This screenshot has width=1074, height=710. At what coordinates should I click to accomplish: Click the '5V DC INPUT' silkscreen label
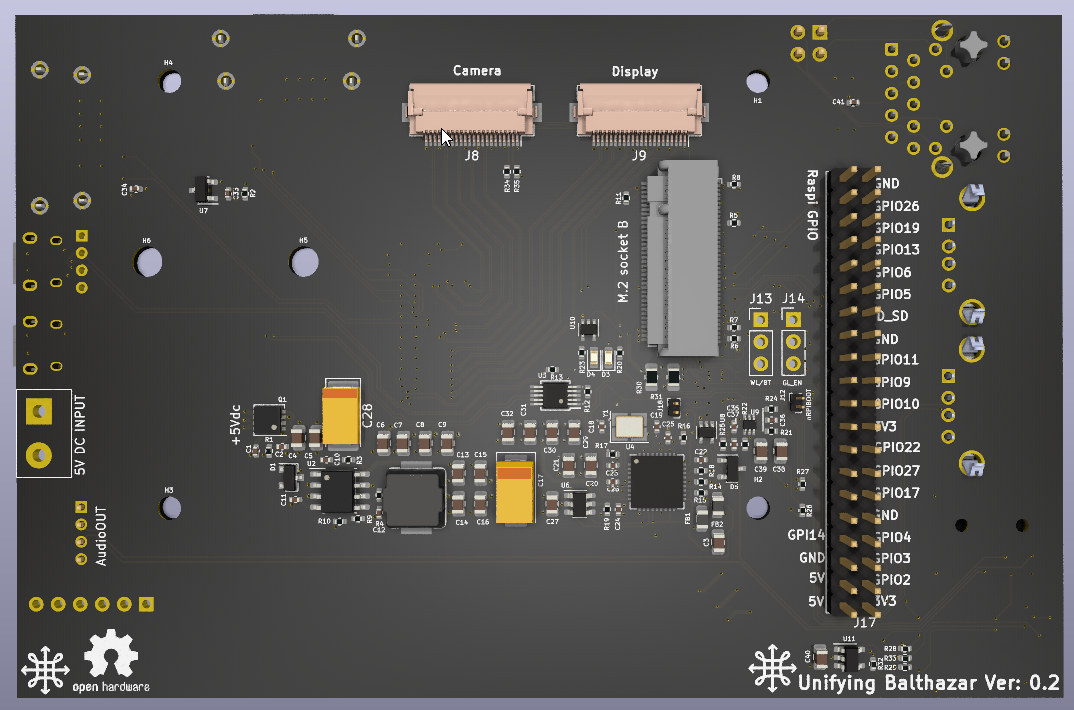click(80, 435)
